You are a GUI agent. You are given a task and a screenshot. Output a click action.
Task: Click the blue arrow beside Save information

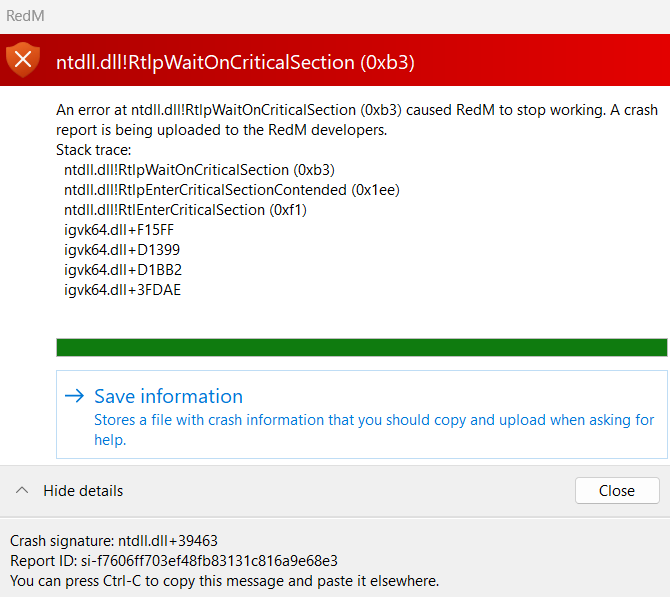[74, 396]
